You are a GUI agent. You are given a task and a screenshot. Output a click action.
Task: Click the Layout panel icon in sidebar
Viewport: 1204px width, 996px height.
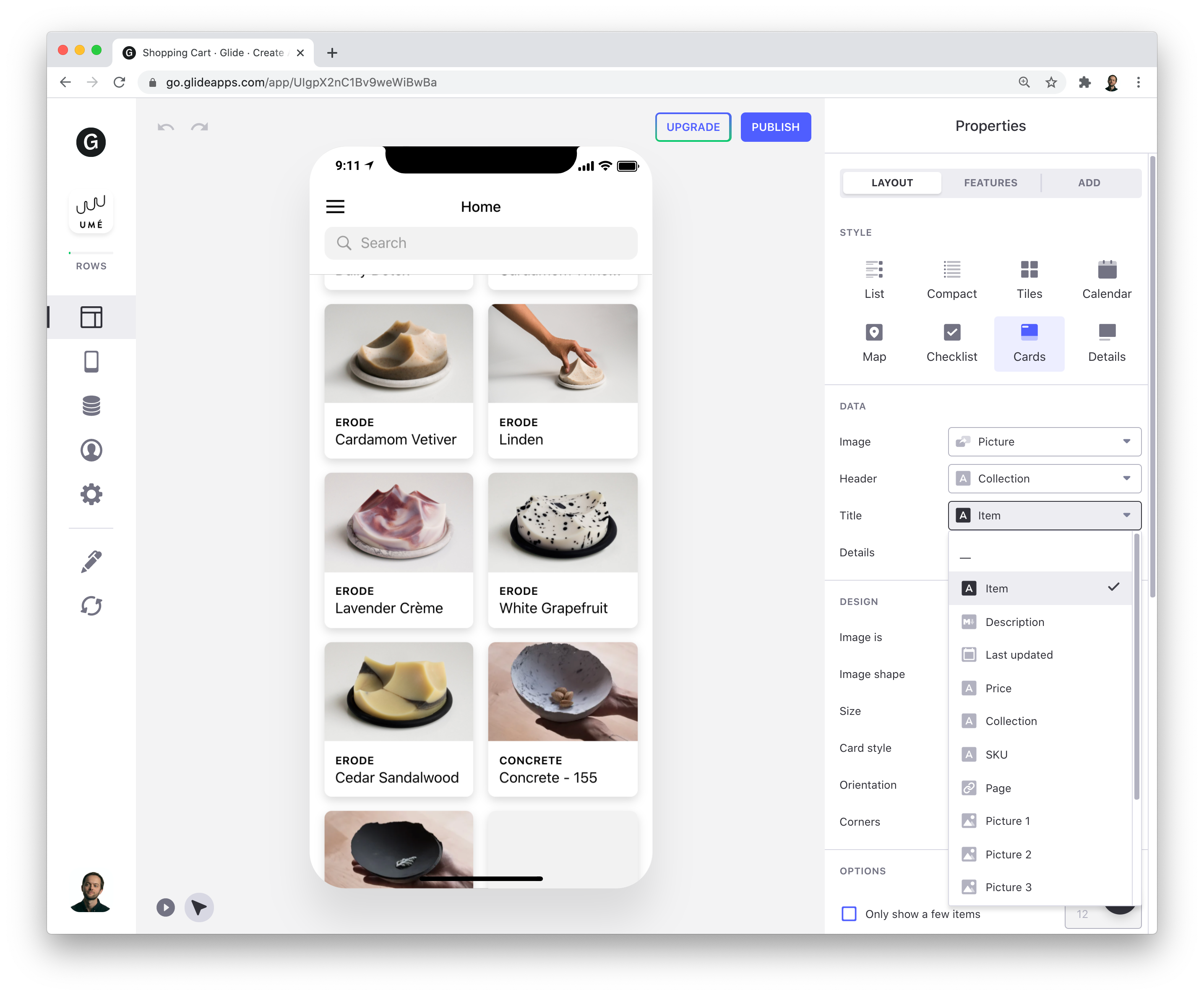(91, 317)
